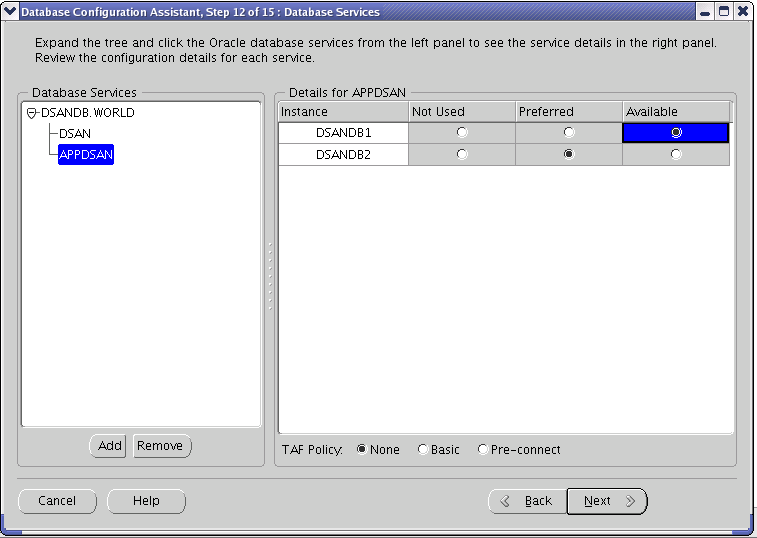Select the DSANDB2 instance cell
The width and height of the screenshot is (757, 538).
click(x=343, y=155)
